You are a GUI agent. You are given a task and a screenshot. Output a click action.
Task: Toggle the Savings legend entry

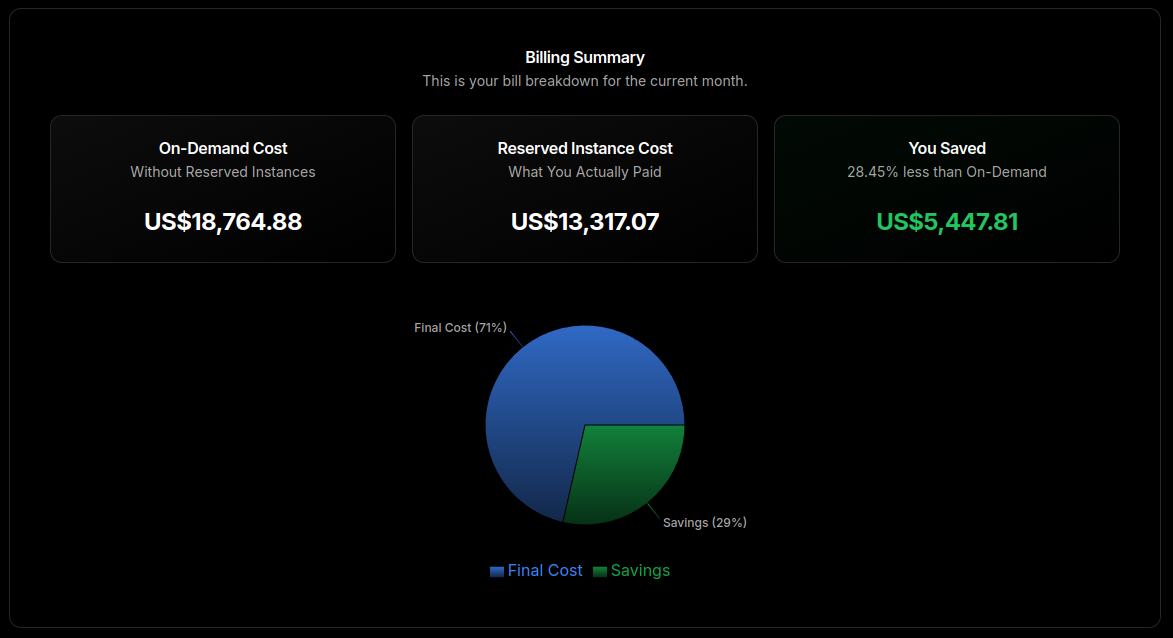point(640,570)
